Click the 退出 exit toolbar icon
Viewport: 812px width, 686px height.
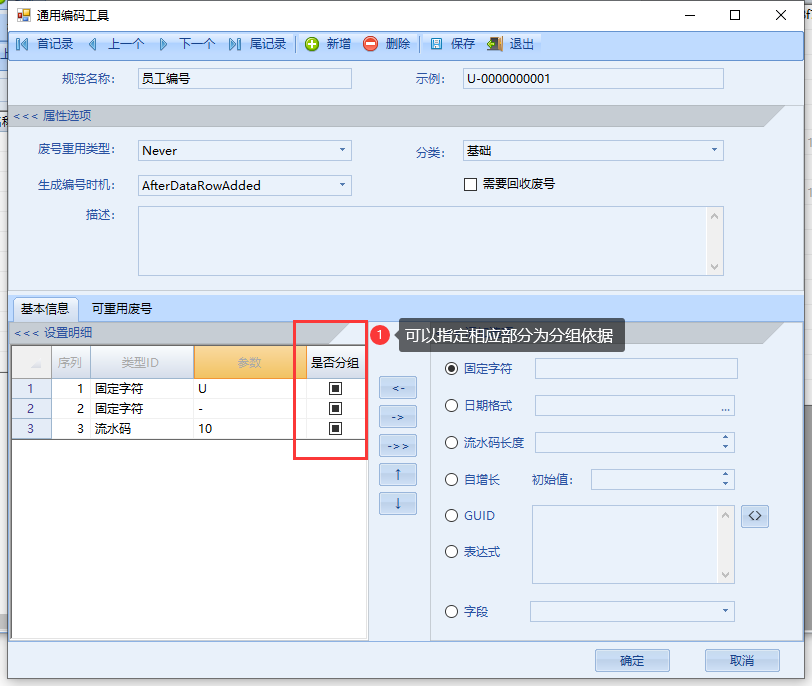click(x=495, y=44)
